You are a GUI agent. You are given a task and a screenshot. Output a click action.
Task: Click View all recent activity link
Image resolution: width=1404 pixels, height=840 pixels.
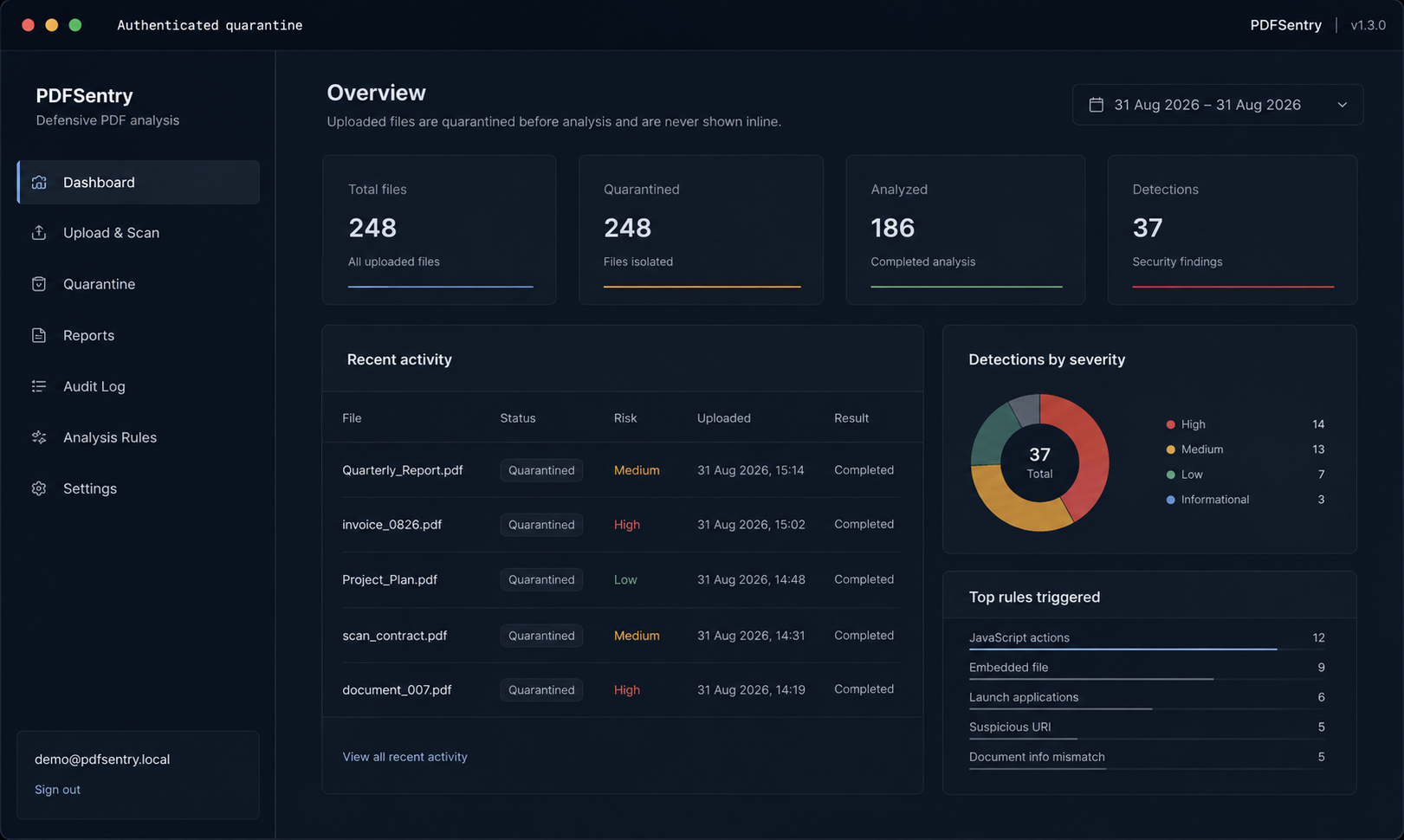404,757
